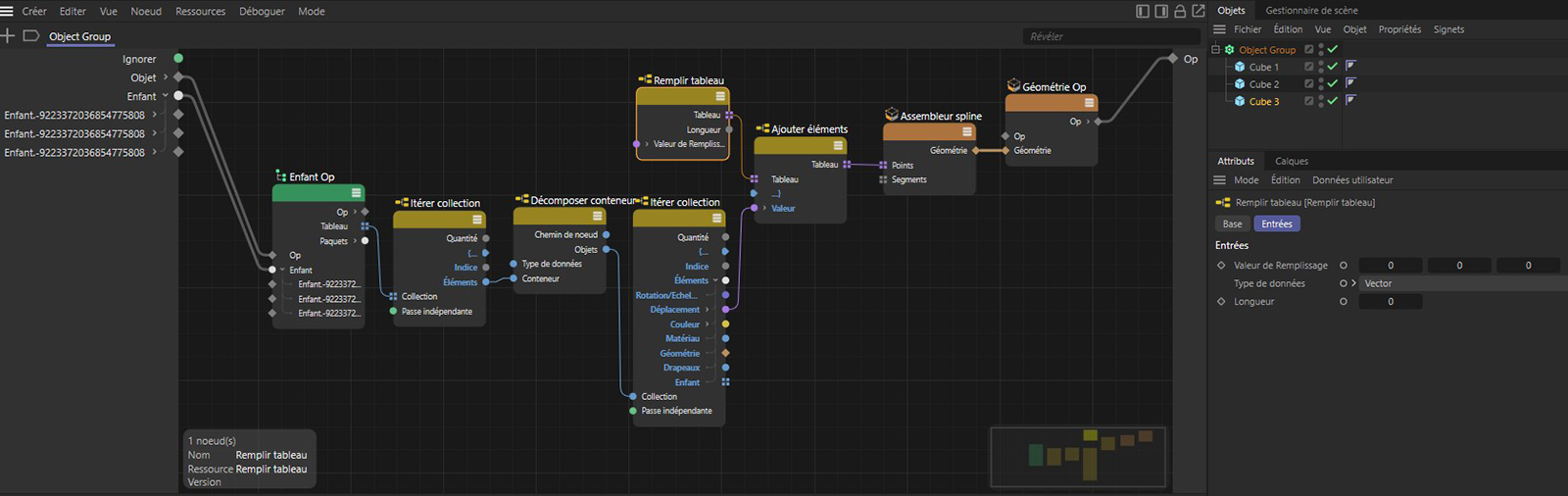
Task: Click the open-in-new-window icon
Action: pos(1198,12)
